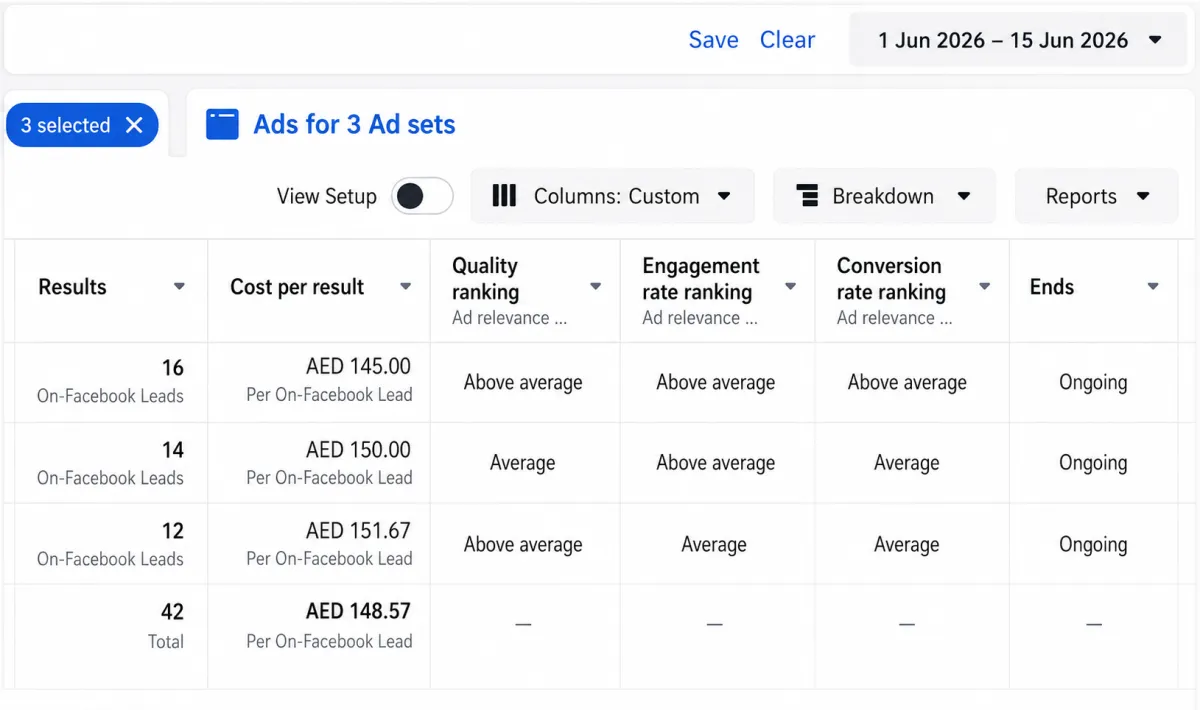Viewport: 1200px width, 710px height.
Task: Click Ongoing in the AED 150.00 row
Action: tap(1093, 463)
